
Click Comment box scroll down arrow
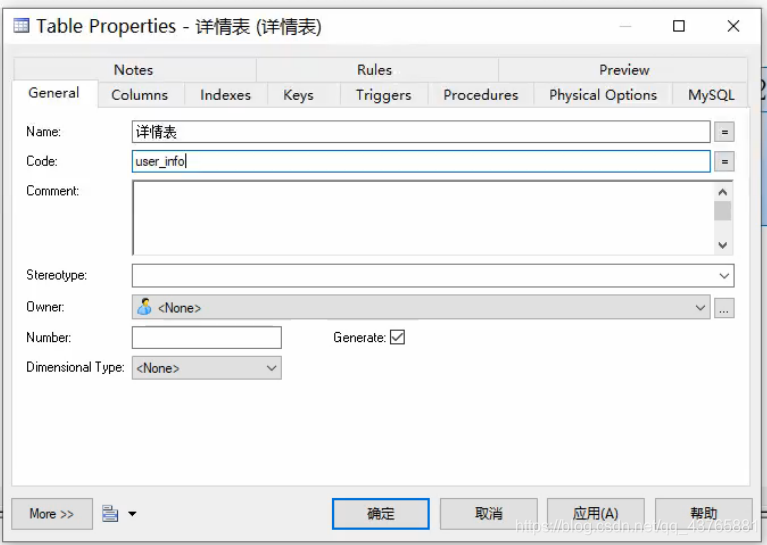(x=722, y=245)
